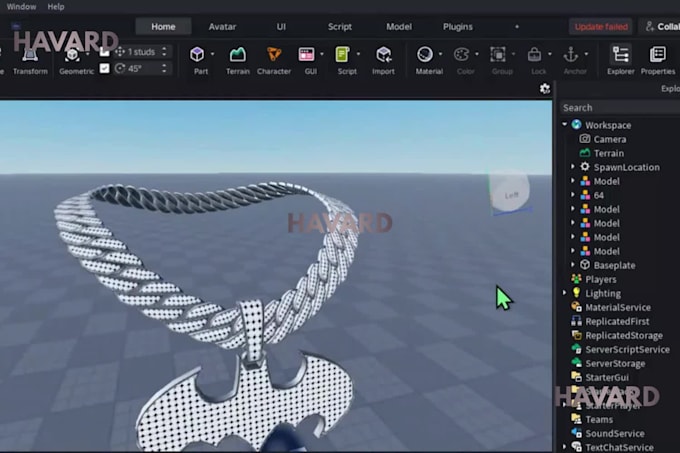The height and width of the screenshot is (453, 680).
Task: Open the Material dropdown arrow
Action: click(x=440, y=54)
